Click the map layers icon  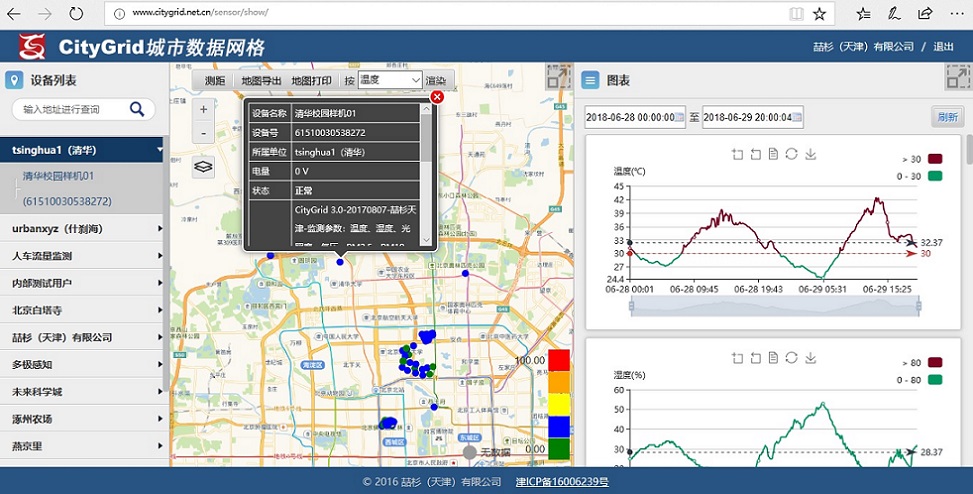pos(203,167)
